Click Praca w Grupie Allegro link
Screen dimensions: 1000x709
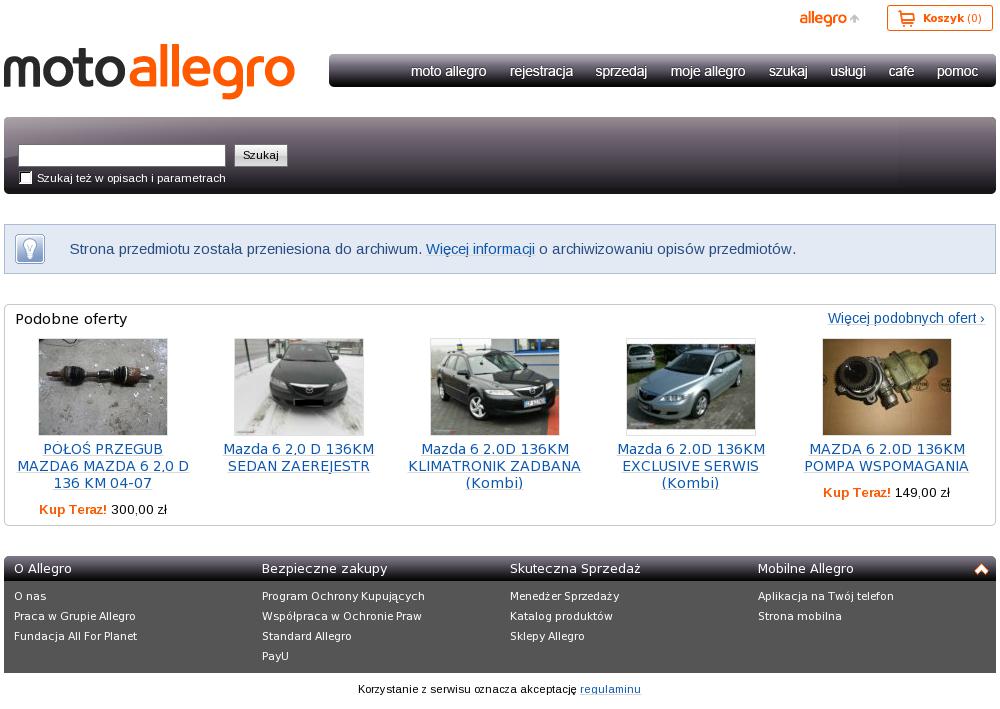(x=75, y=616)
